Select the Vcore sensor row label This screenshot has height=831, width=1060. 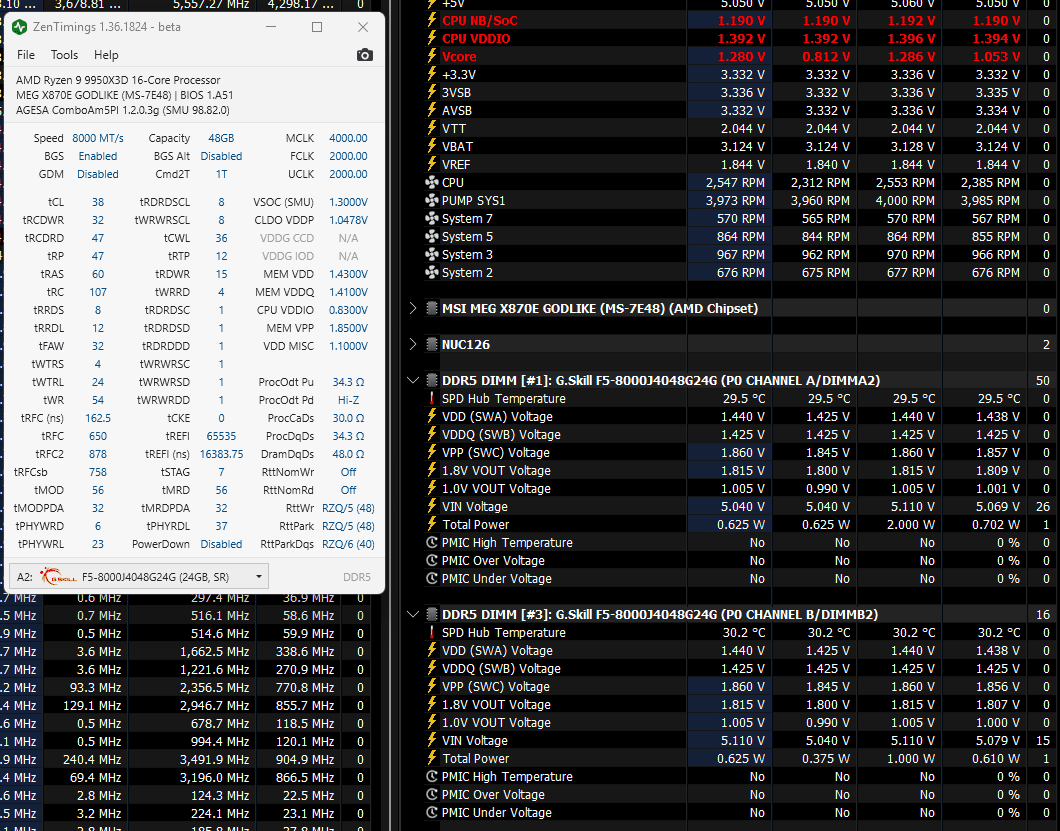pyautogui.click(x=459, y=56)
